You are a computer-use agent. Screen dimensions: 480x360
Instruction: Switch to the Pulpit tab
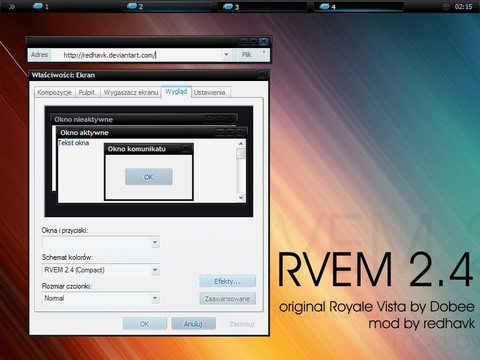[87, 93]
